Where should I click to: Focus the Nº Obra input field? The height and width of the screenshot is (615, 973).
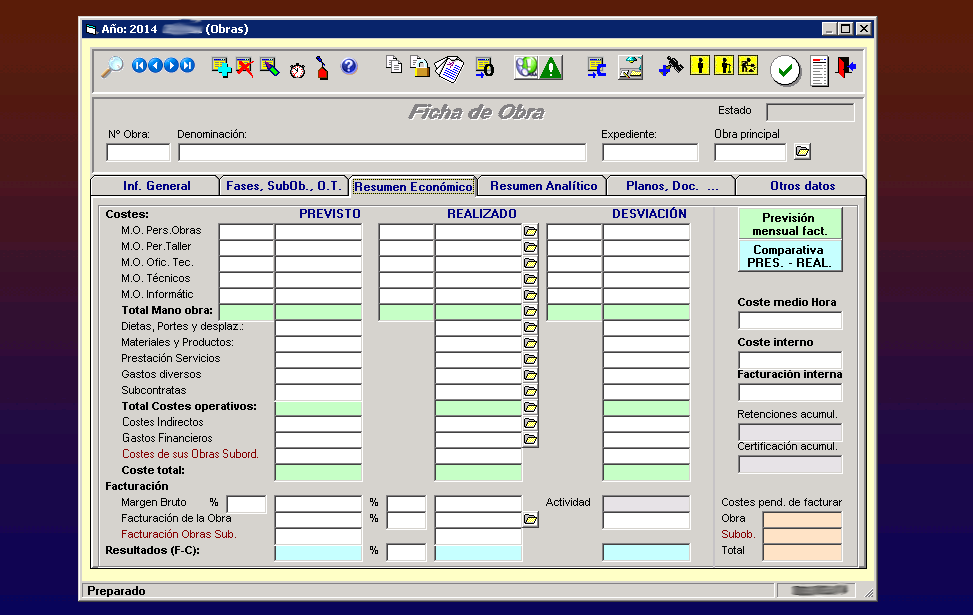[138, 152]
